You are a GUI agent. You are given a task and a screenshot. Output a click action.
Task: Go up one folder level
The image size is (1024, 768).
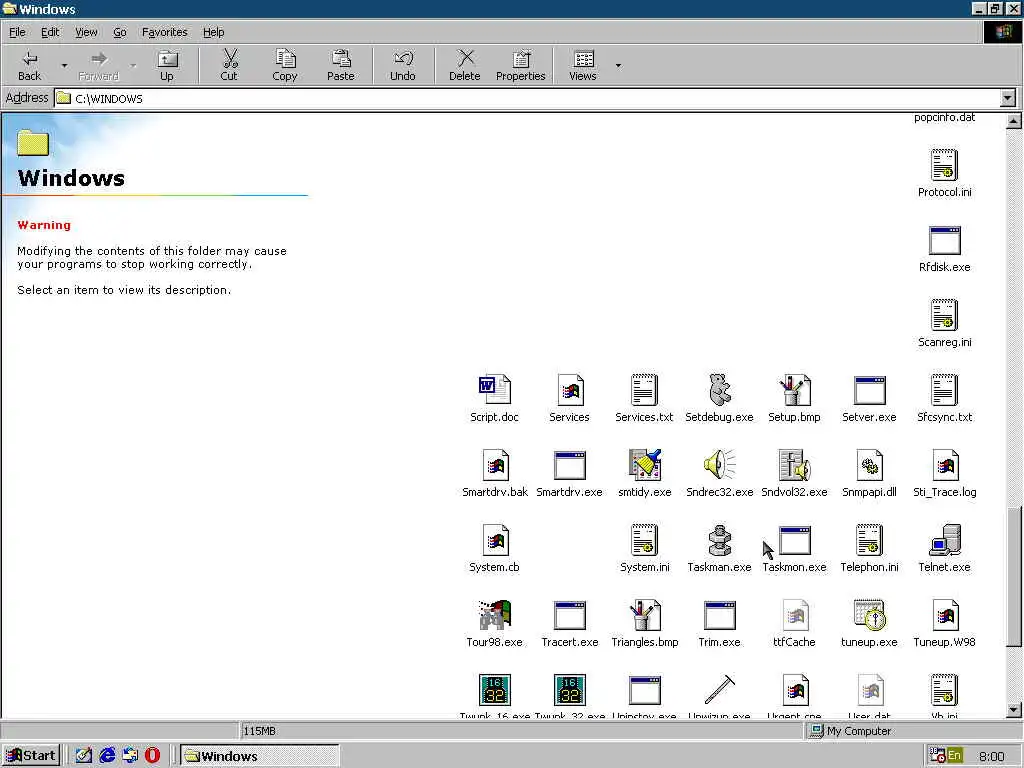coord(167,65)
